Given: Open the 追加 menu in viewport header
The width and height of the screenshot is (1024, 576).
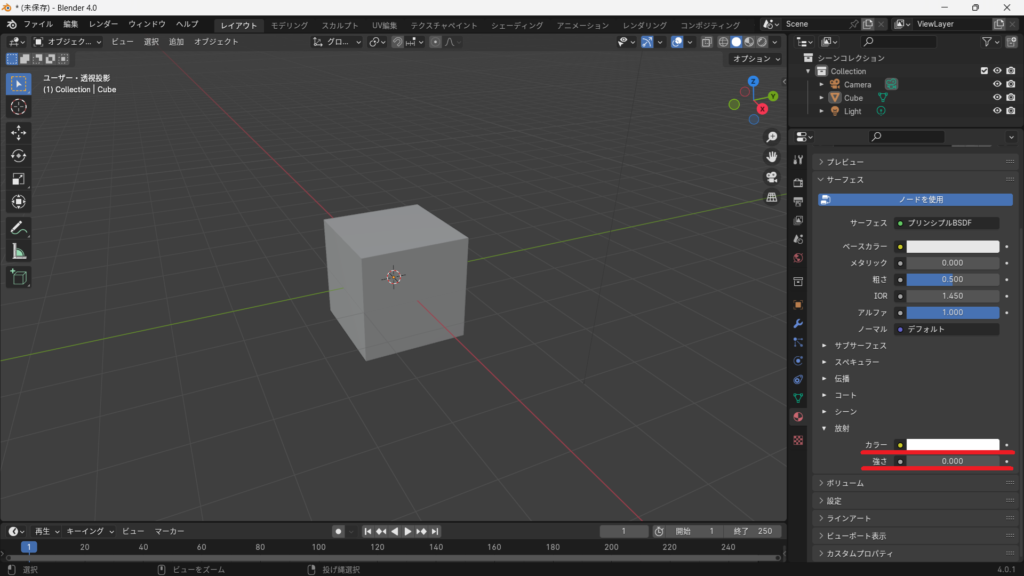Looking at the screenshot, I should (176, 42).
